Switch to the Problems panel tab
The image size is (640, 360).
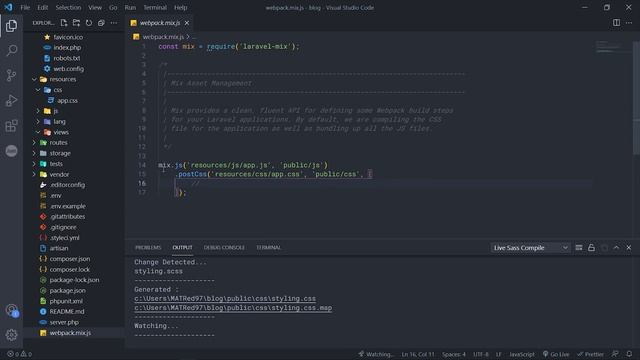tap(148, 248)
